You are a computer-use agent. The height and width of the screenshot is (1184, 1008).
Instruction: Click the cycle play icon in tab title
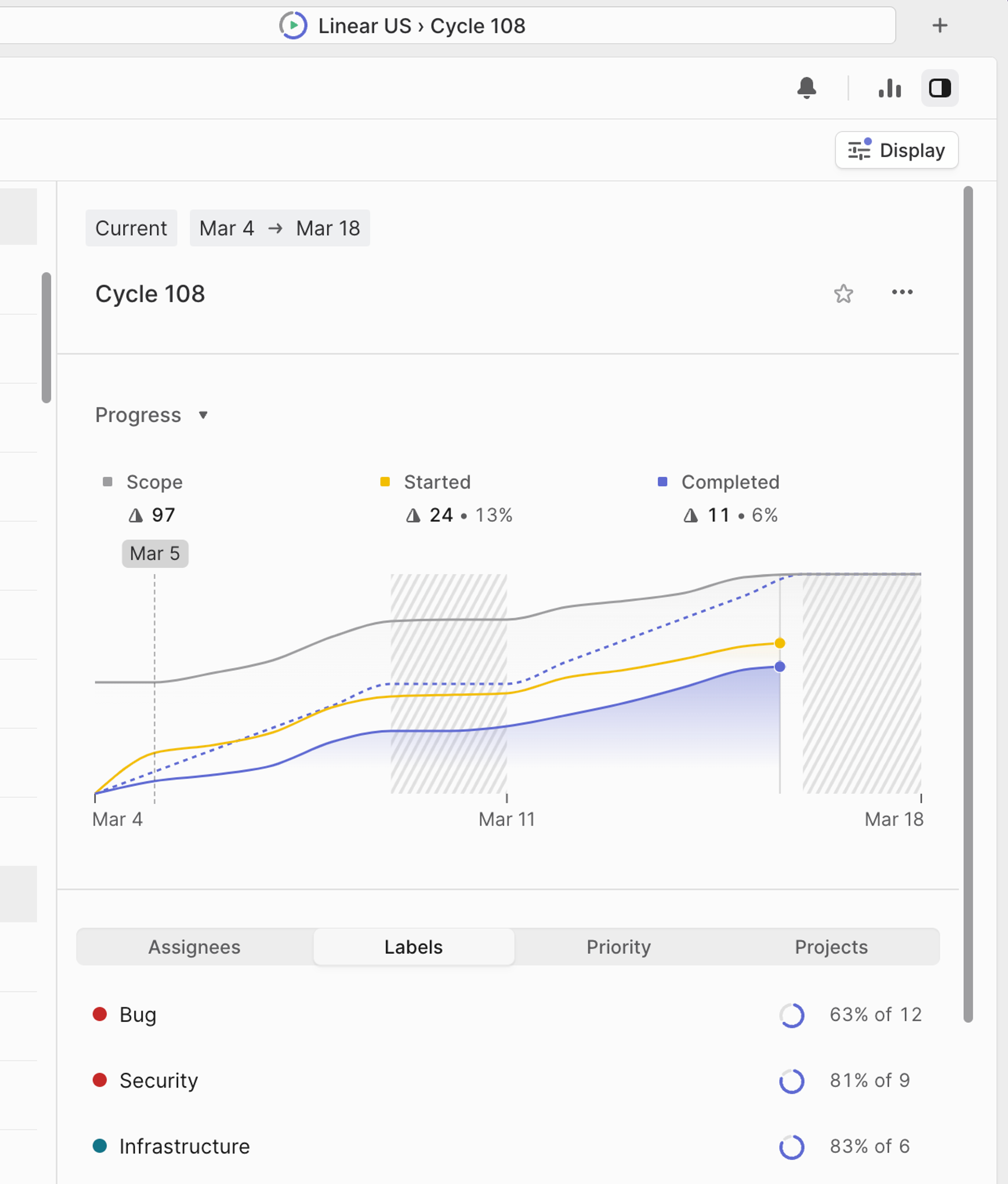pyautogui.click(x=293, y=26)
